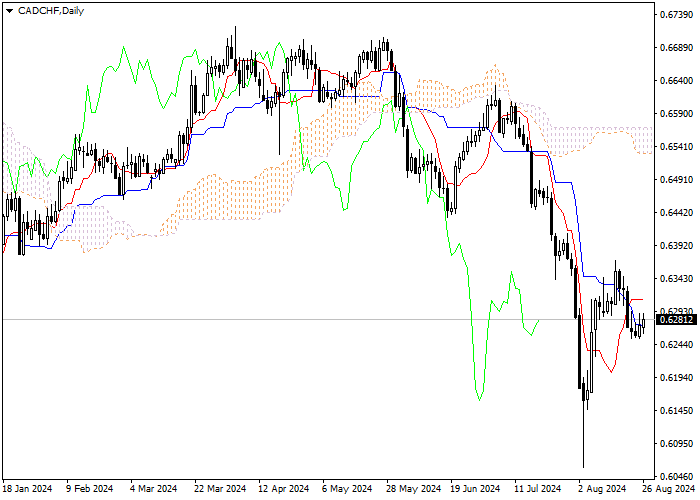Select the 18 Jan 2024 date label
This screenshot has width=700, height=500.
point(28,489)
